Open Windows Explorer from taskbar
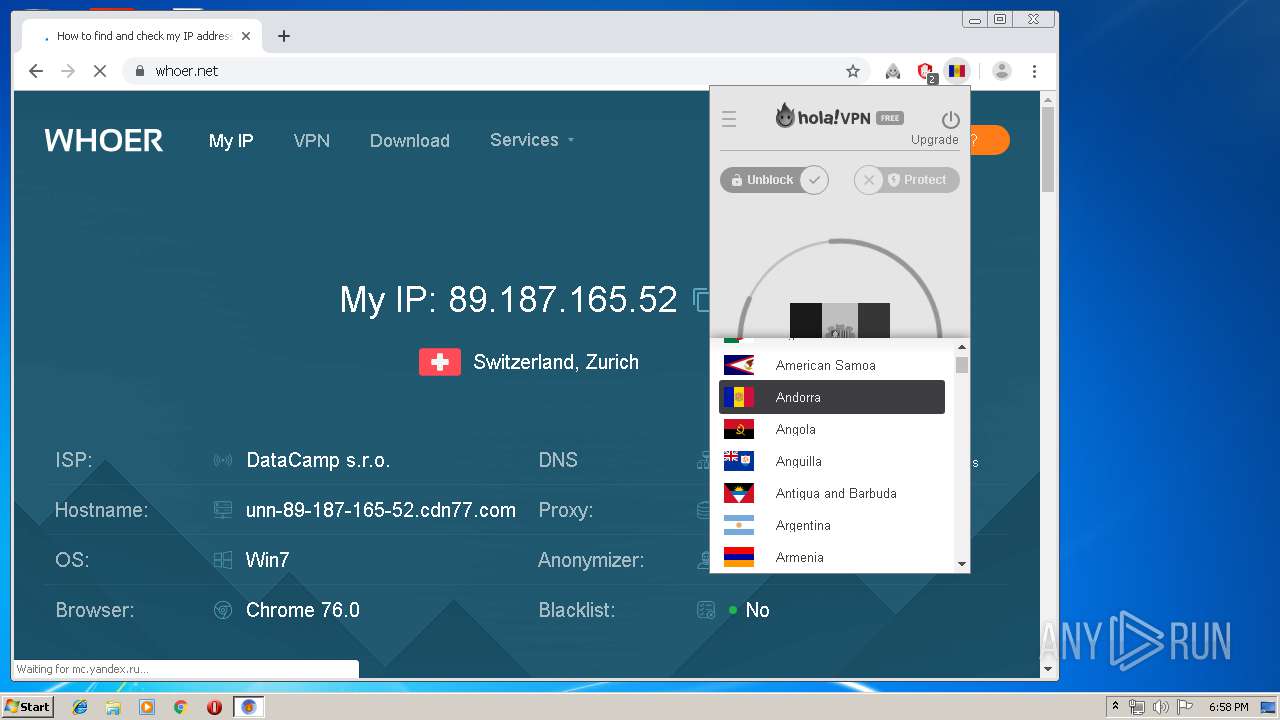The height and width of the screenshot is (720, 1280). [113, 707]
